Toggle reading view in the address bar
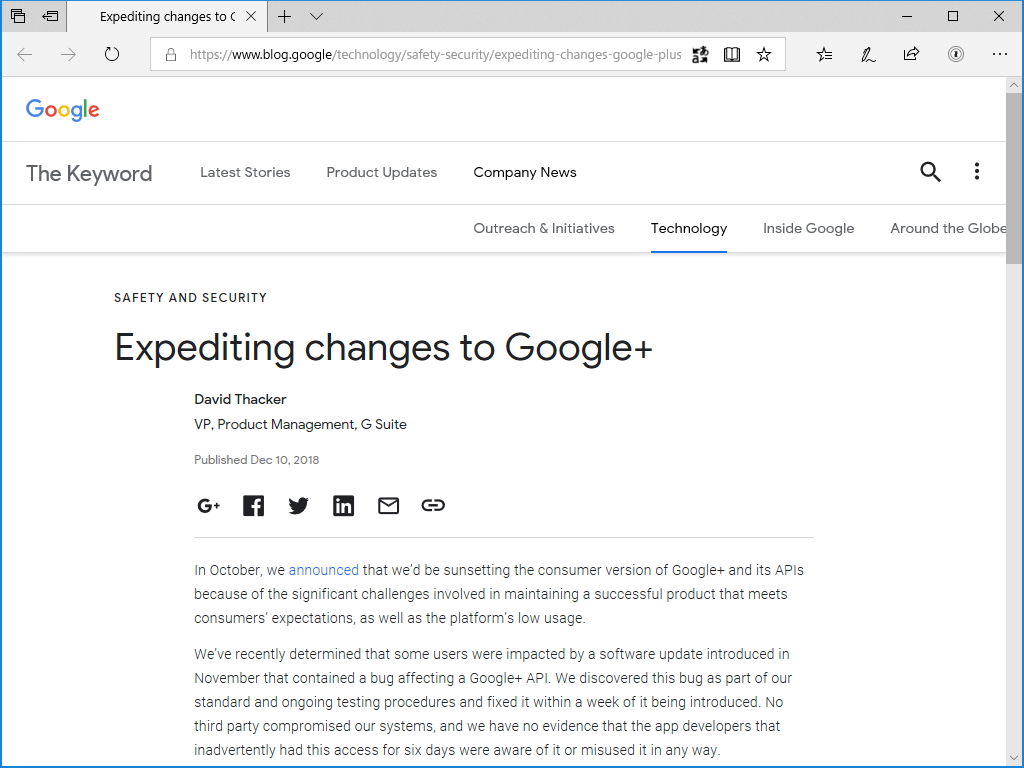Image resolution: width=1024 pixels, height=768 pixels. [x=732, y=54]
